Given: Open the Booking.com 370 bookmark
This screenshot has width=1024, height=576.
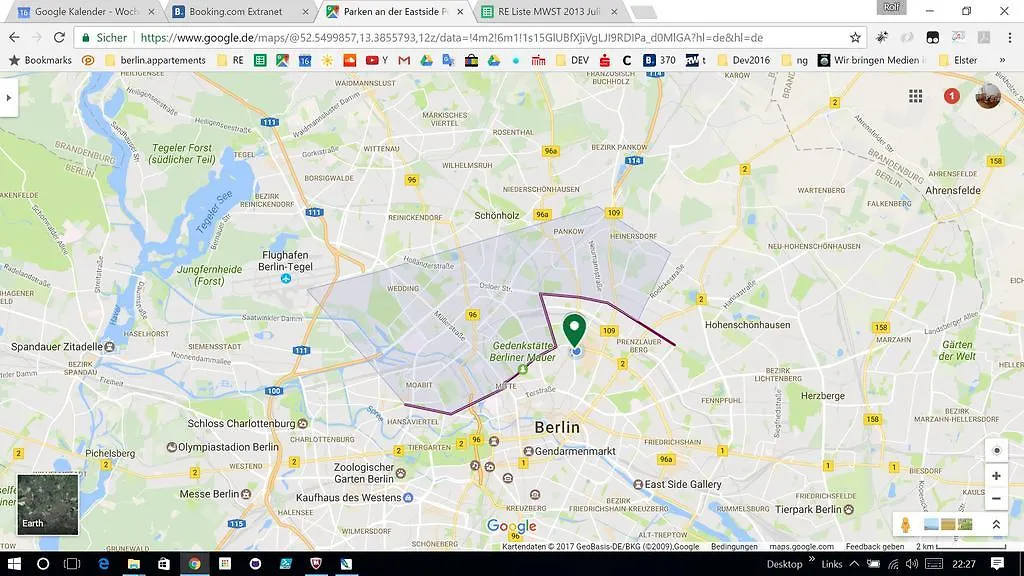Looking at the screenshot, I should 660,60.
